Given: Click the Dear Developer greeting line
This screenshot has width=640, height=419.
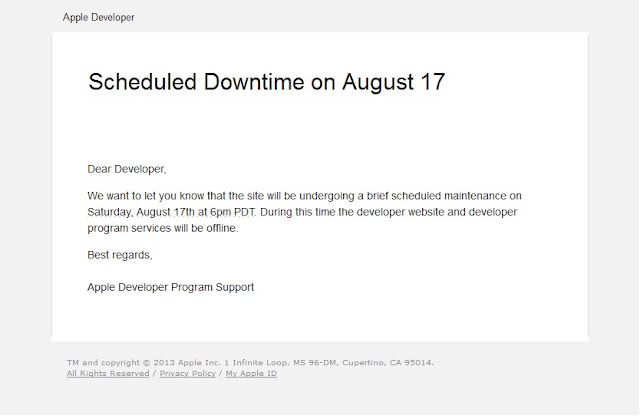Looking at the screenshot, I should click(x=127, y=169).
